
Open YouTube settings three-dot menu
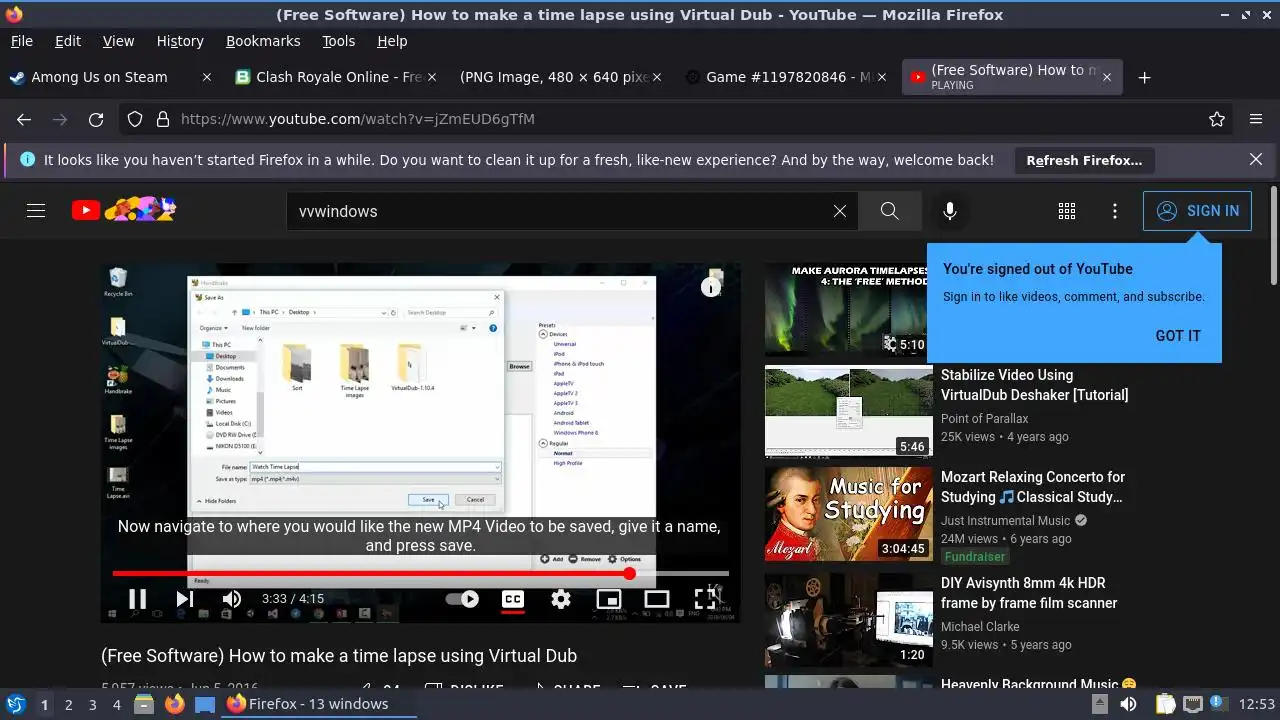[x=1115, y=211]
